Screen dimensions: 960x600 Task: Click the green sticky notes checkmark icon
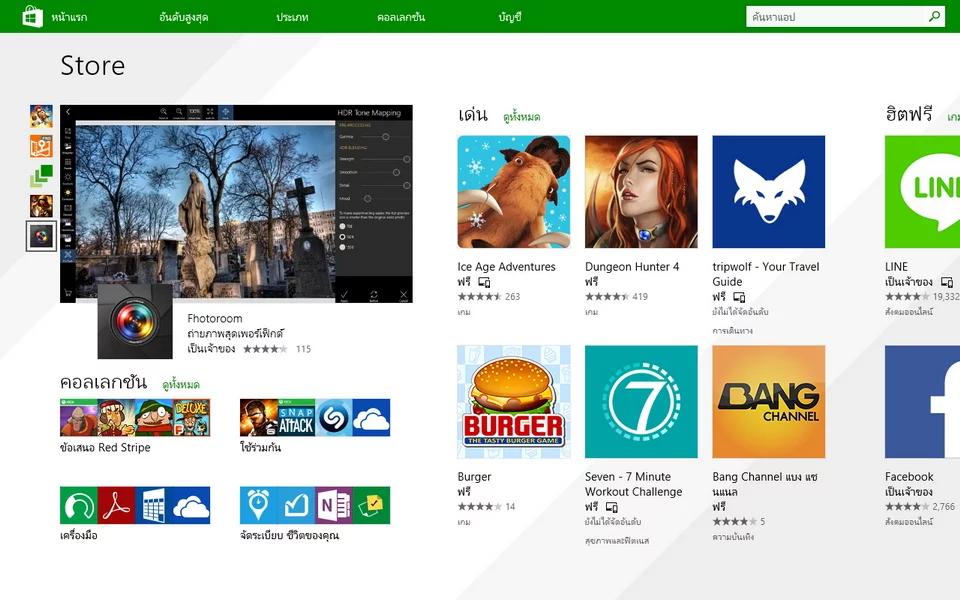click(372, 506)
